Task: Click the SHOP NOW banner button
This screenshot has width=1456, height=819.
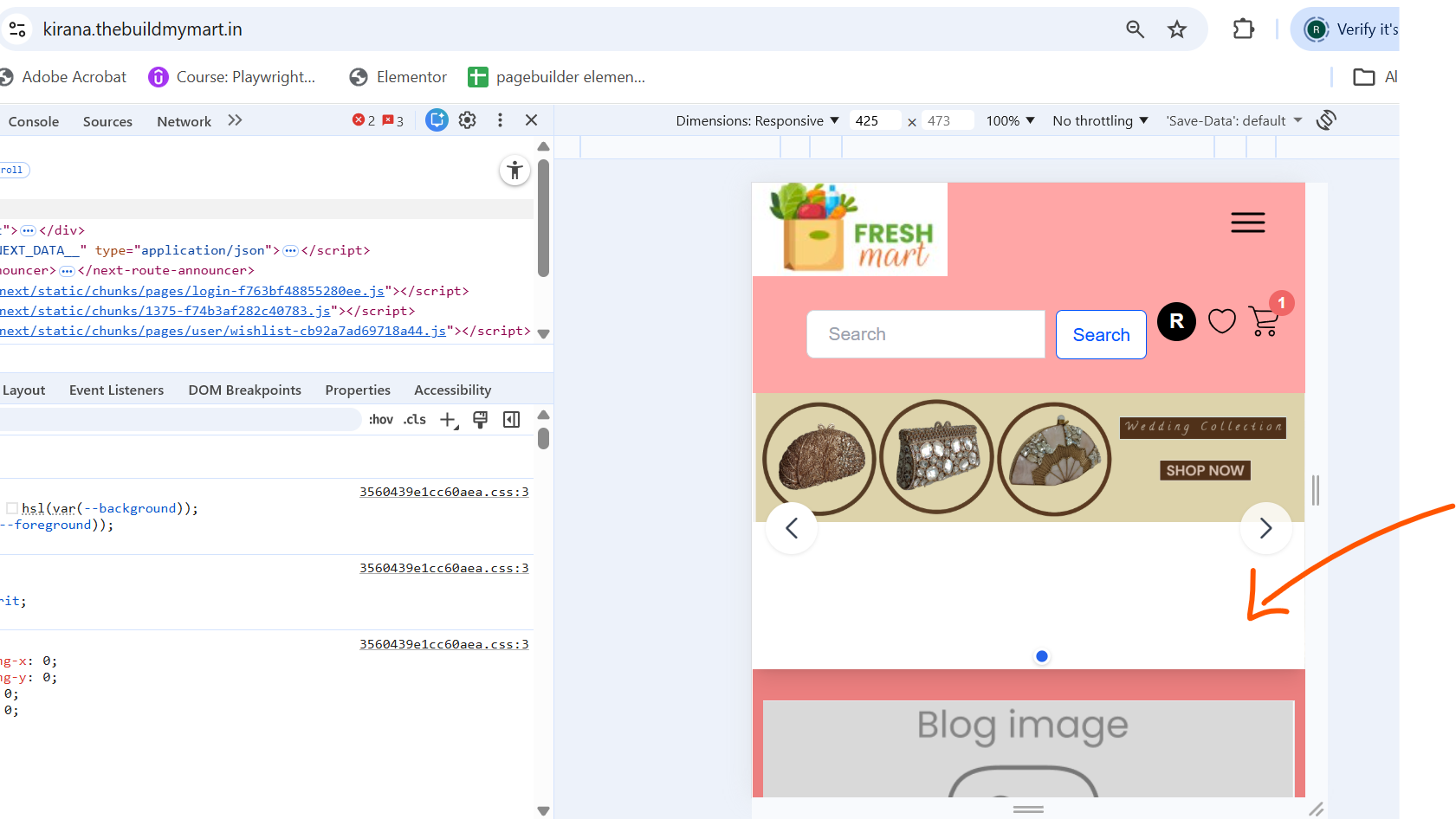Action: point(1205,470)
